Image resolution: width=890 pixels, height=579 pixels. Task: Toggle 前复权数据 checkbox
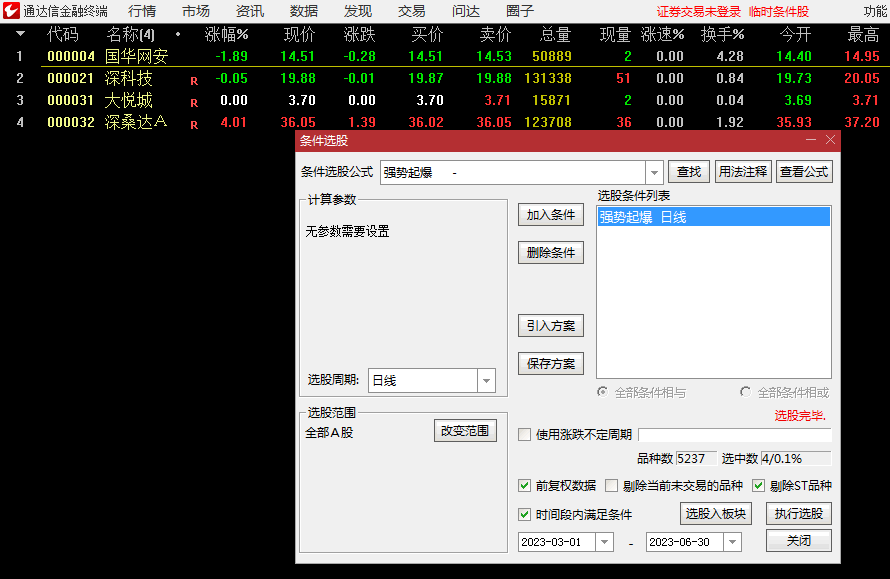524,486
